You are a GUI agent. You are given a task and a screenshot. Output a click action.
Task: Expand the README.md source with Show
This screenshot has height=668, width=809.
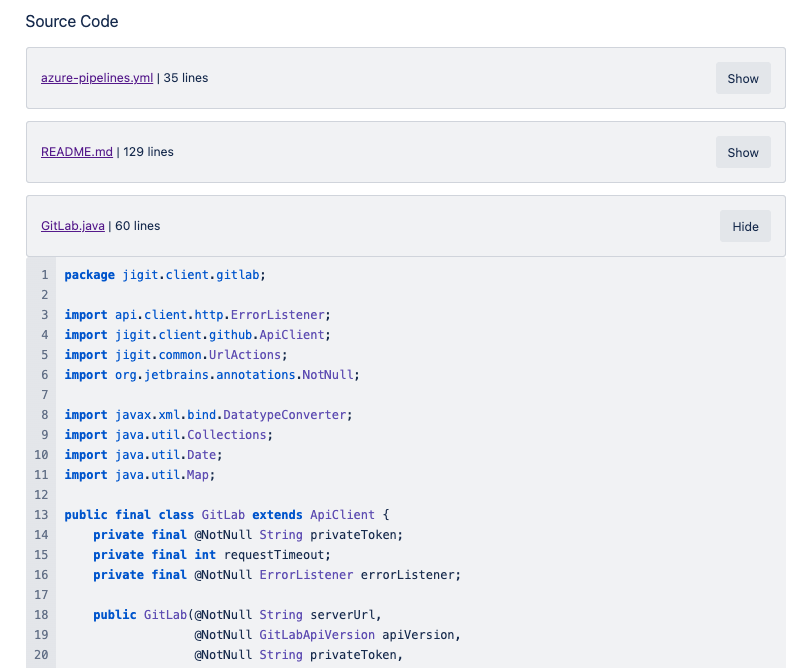[x=742, y=152]
